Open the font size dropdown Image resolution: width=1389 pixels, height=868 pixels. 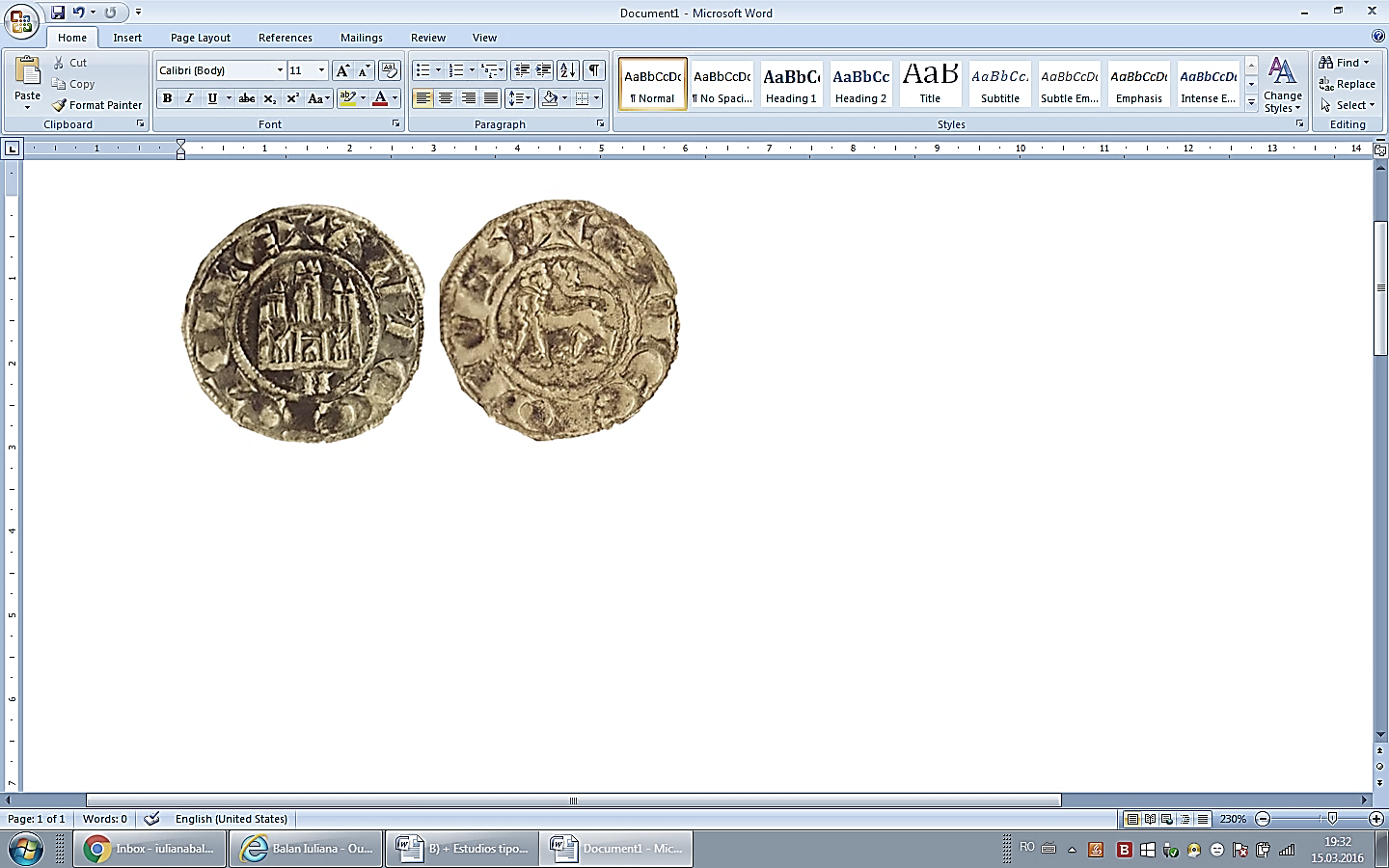[321, 70]
